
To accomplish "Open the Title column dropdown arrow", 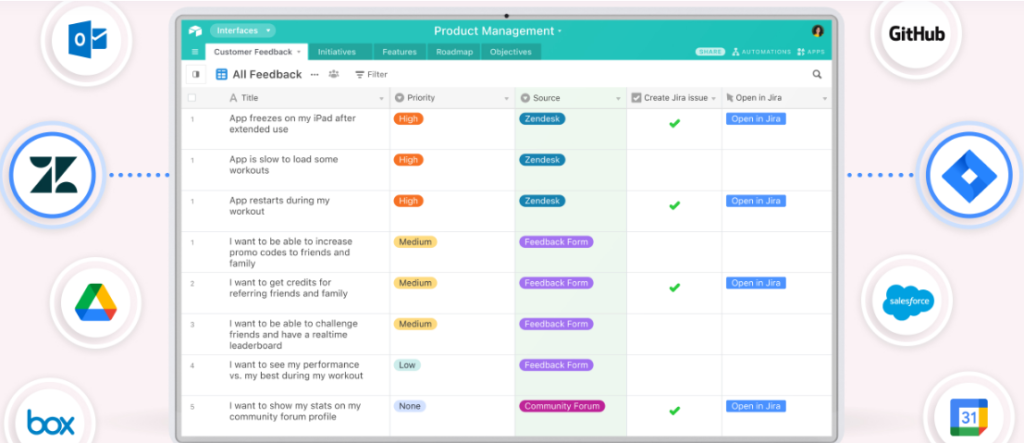I will pyautogui.click(x=382, y=99).
